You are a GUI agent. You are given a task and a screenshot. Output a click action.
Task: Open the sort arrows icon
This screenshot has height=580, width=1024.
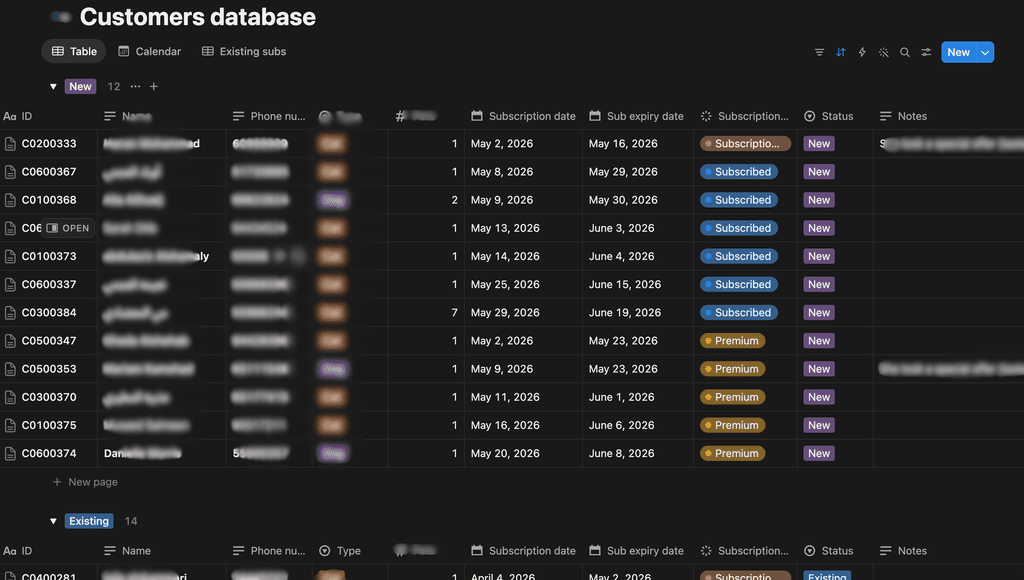840,52
